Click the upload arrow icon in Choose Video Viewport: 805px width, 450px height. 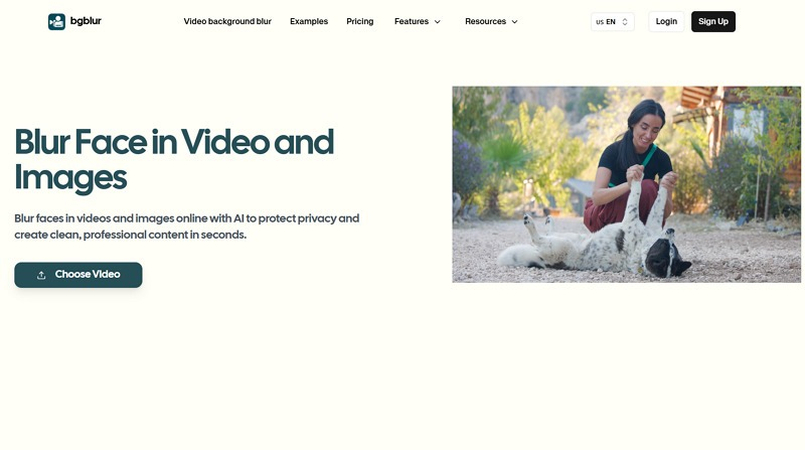point(41,276)
